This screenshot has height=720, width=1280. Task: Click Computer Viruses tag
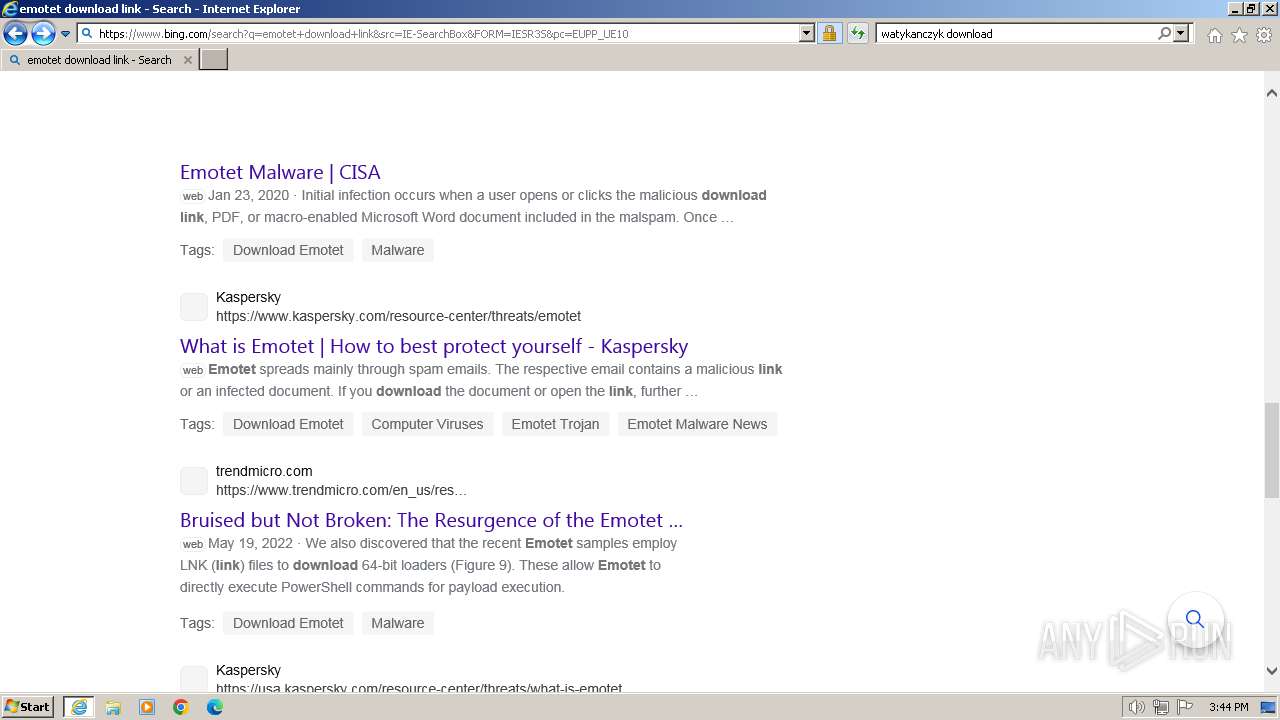click(427, 424)
